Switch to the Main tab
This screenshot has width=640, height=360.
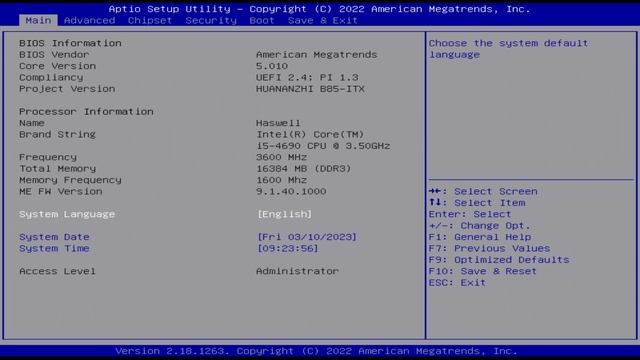pyautogui.click(x=38, y=20)
